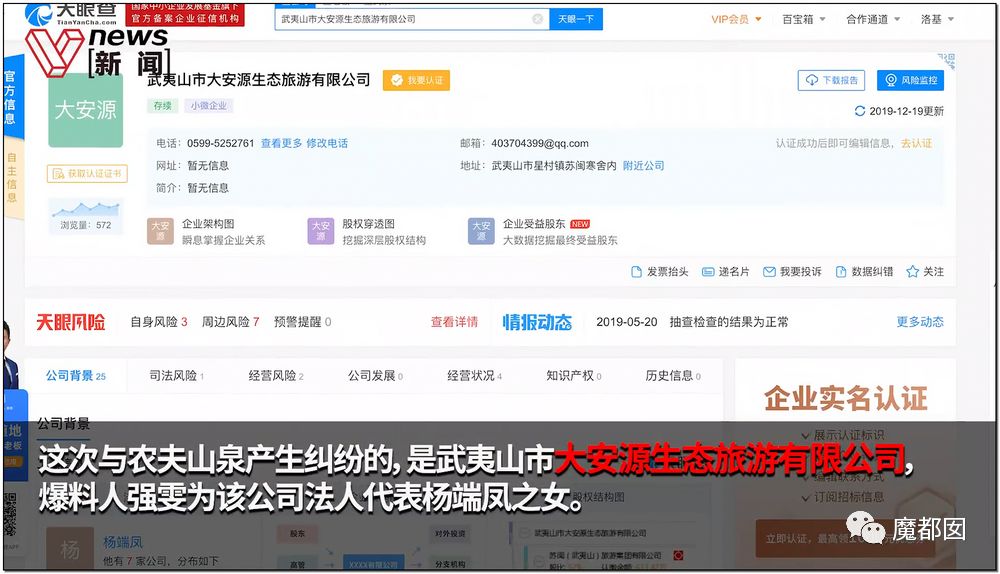Viewport: 1000px width, 574px height.
Task: Click the 杨端凤 legal representative name
Action: click(122, 543)
